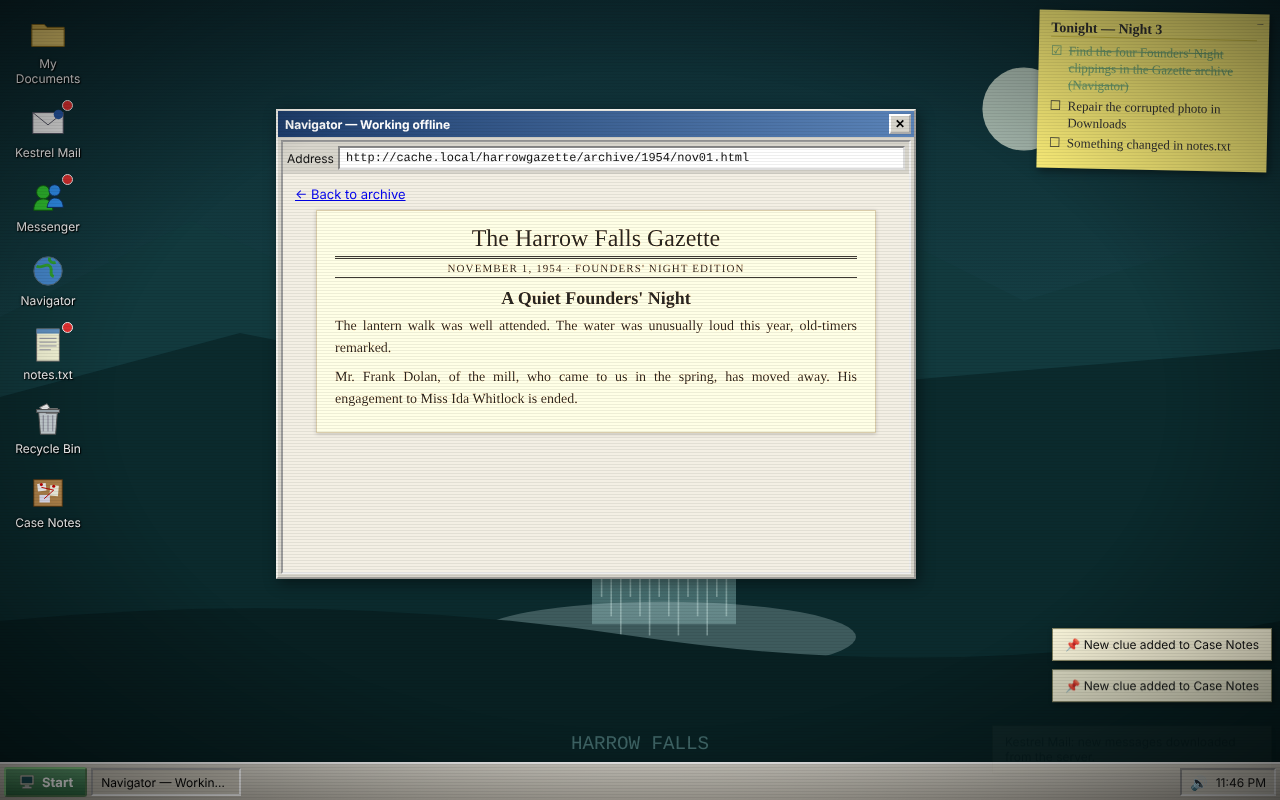Click the Tonight — Night 3 note title

pos(1107,29)
